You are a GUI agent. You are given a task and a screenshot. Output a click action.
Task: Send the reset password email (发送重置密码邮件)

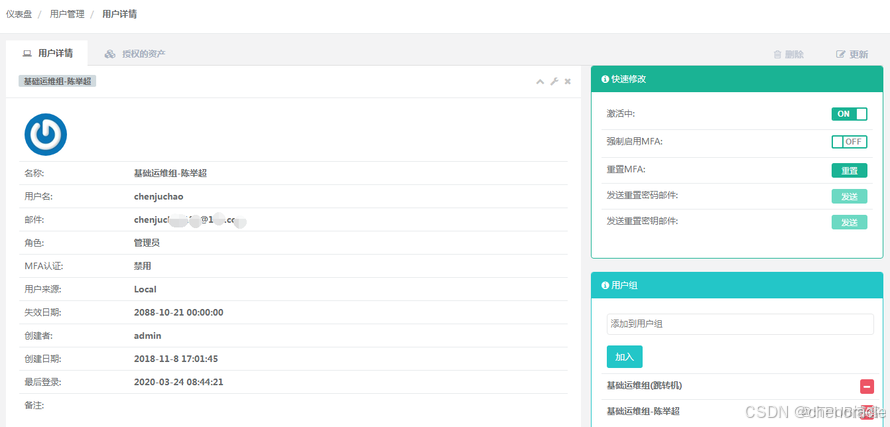pos(849,196)
